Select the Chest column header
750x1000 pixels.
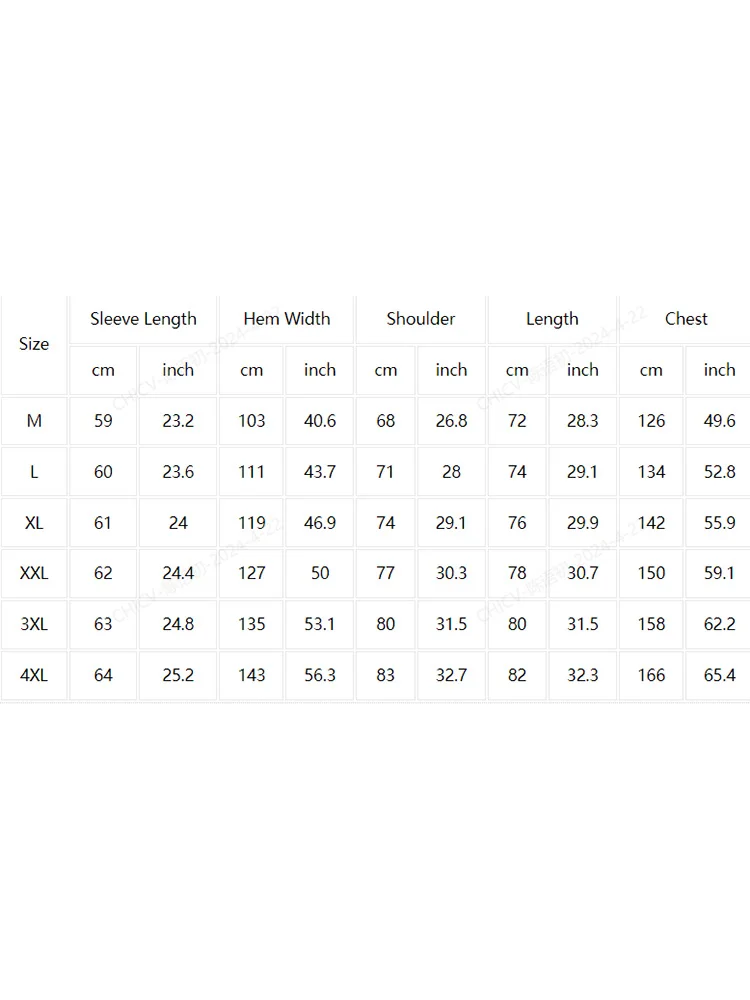[x=686, y=319]
